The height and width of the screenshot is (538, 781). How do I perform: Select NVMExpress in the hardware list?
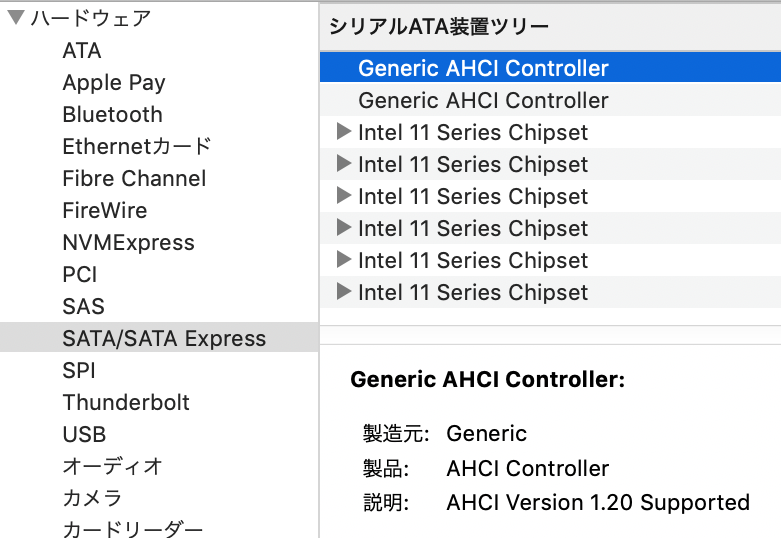(x=129, y=243)
